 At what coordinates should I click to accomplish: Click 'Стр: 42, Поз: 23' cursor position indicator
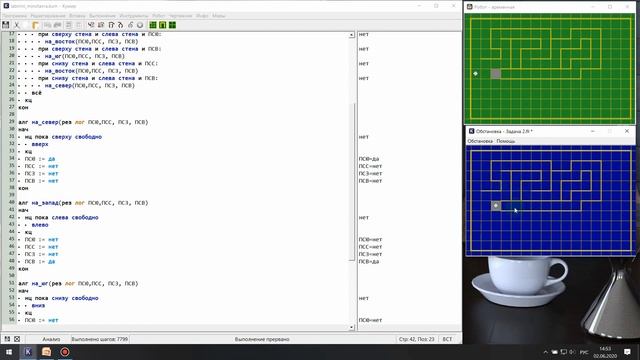pyautogui.click(x=416, y=339)
